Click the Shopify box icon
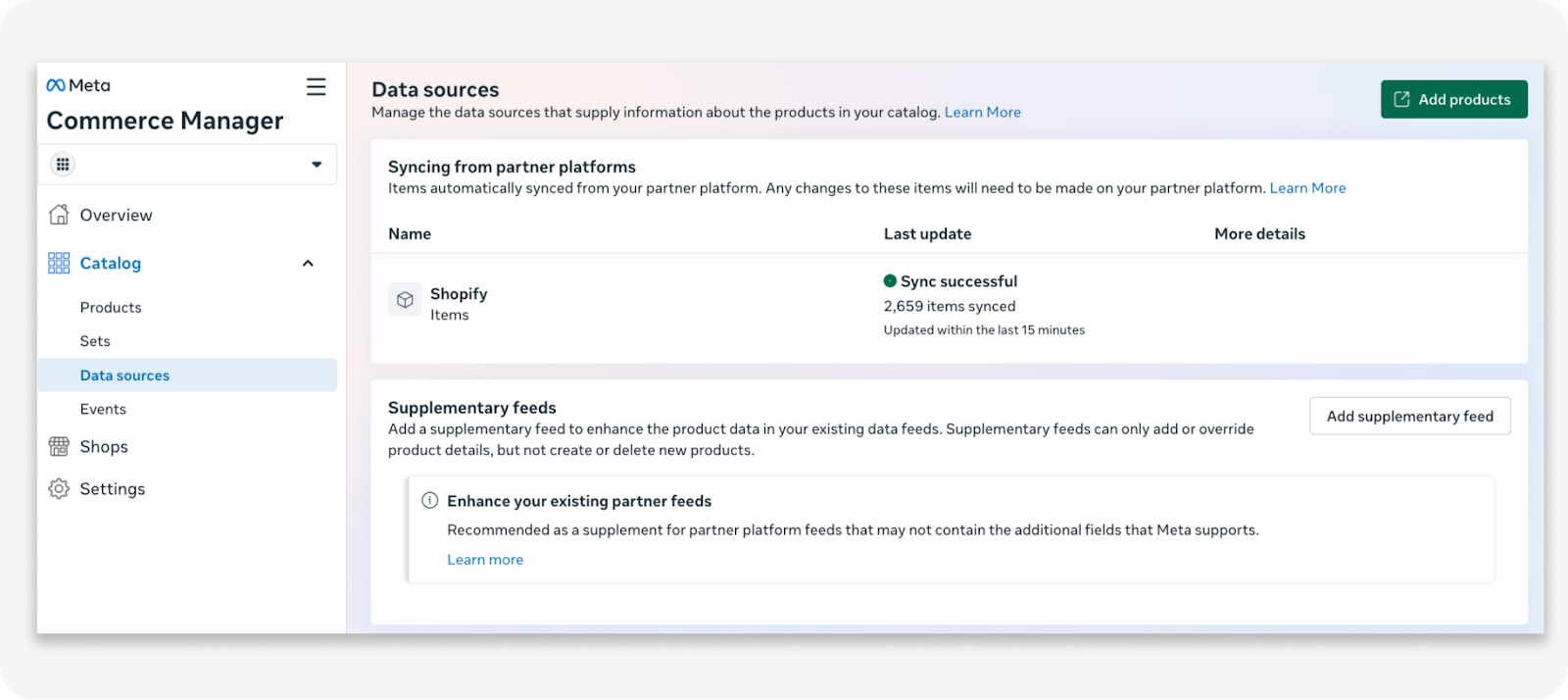This screenshot has width=1568, height=700. coord(405,300)
